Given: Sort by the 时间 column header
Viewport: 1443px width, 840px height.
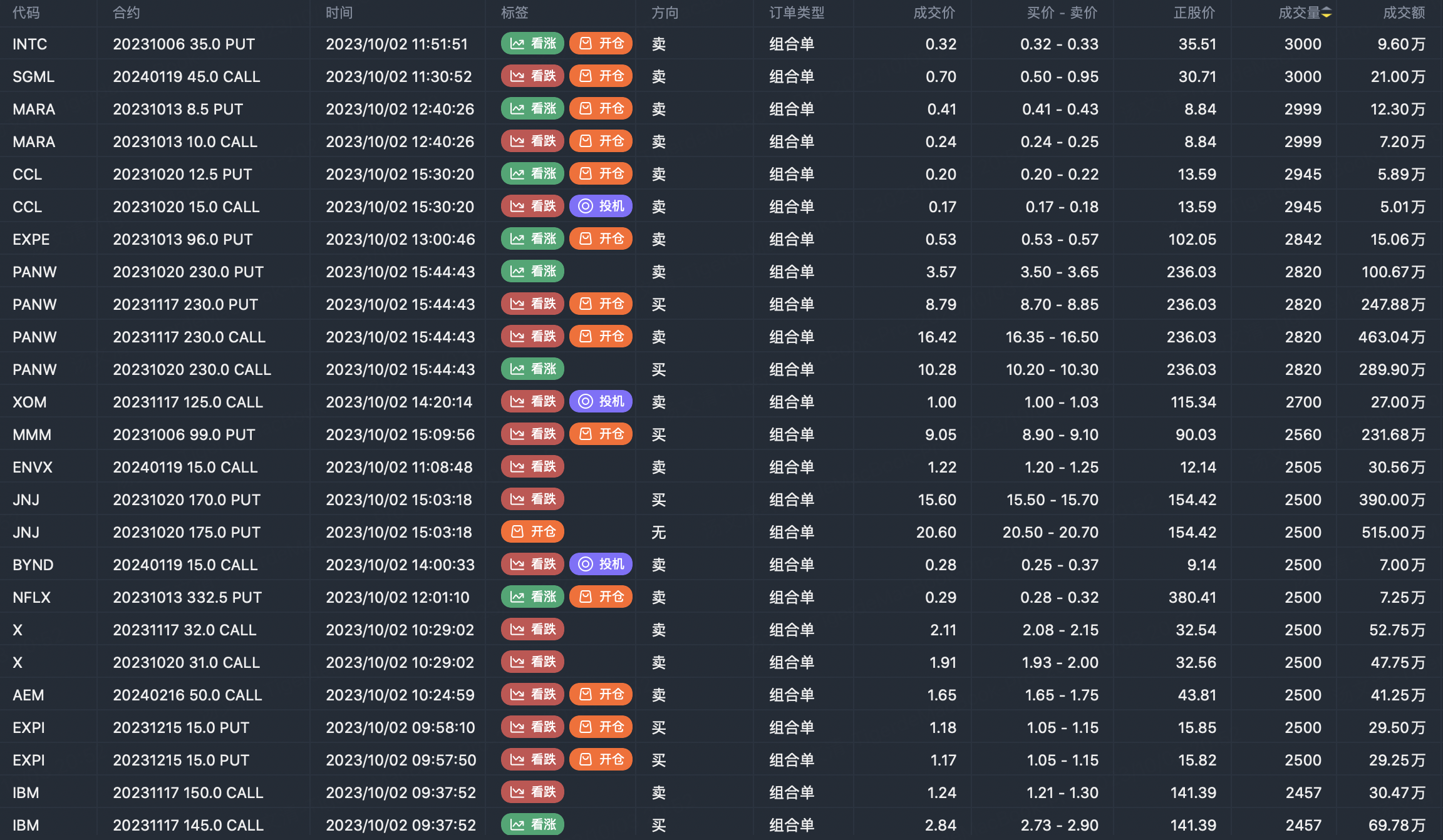Looking at the screenshot, I should [x=339, y=13].
